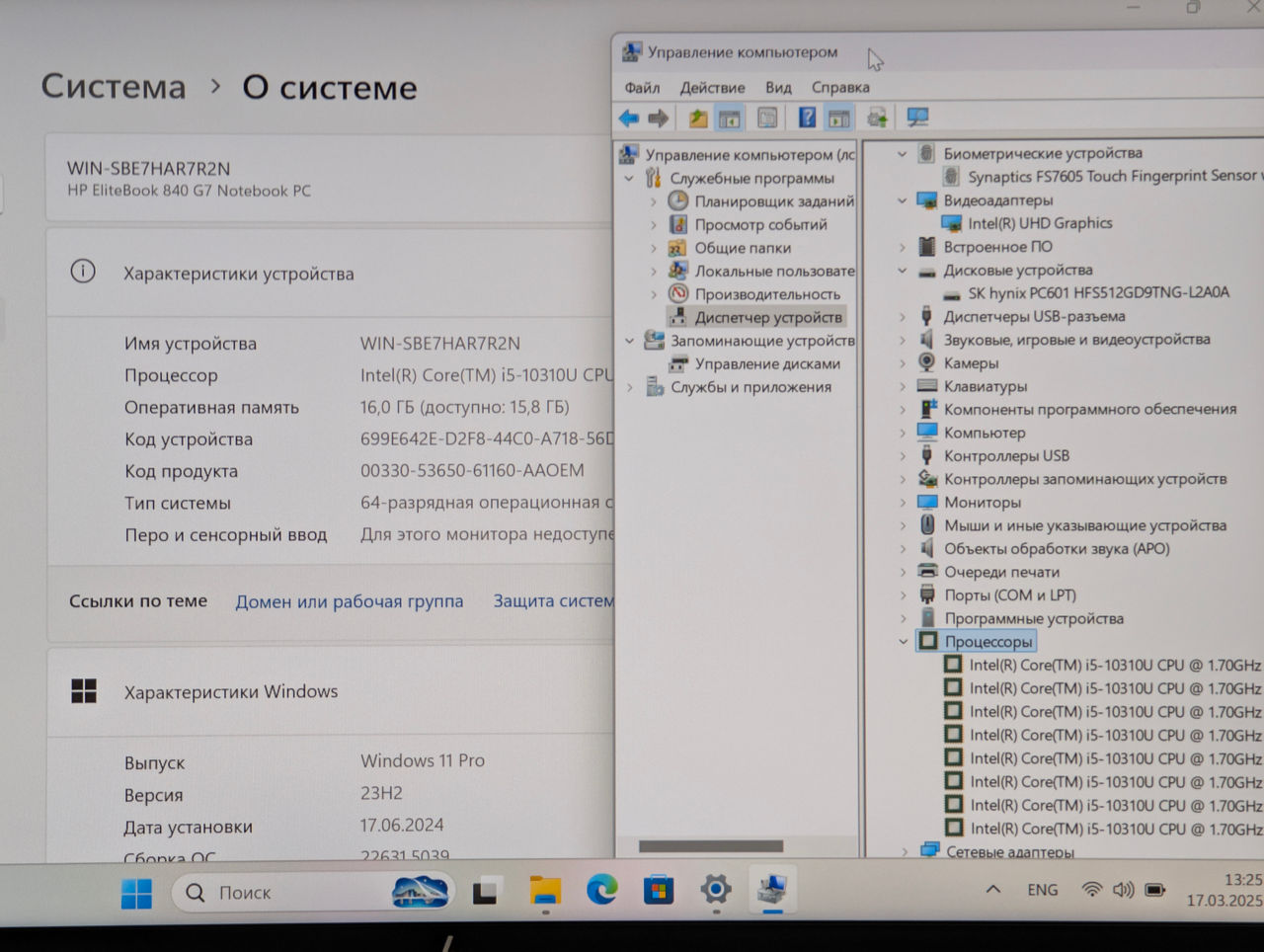Screen dimensions: 1264x952
Task: Show hidden tray icons chevron
Action: pos(993,890)
